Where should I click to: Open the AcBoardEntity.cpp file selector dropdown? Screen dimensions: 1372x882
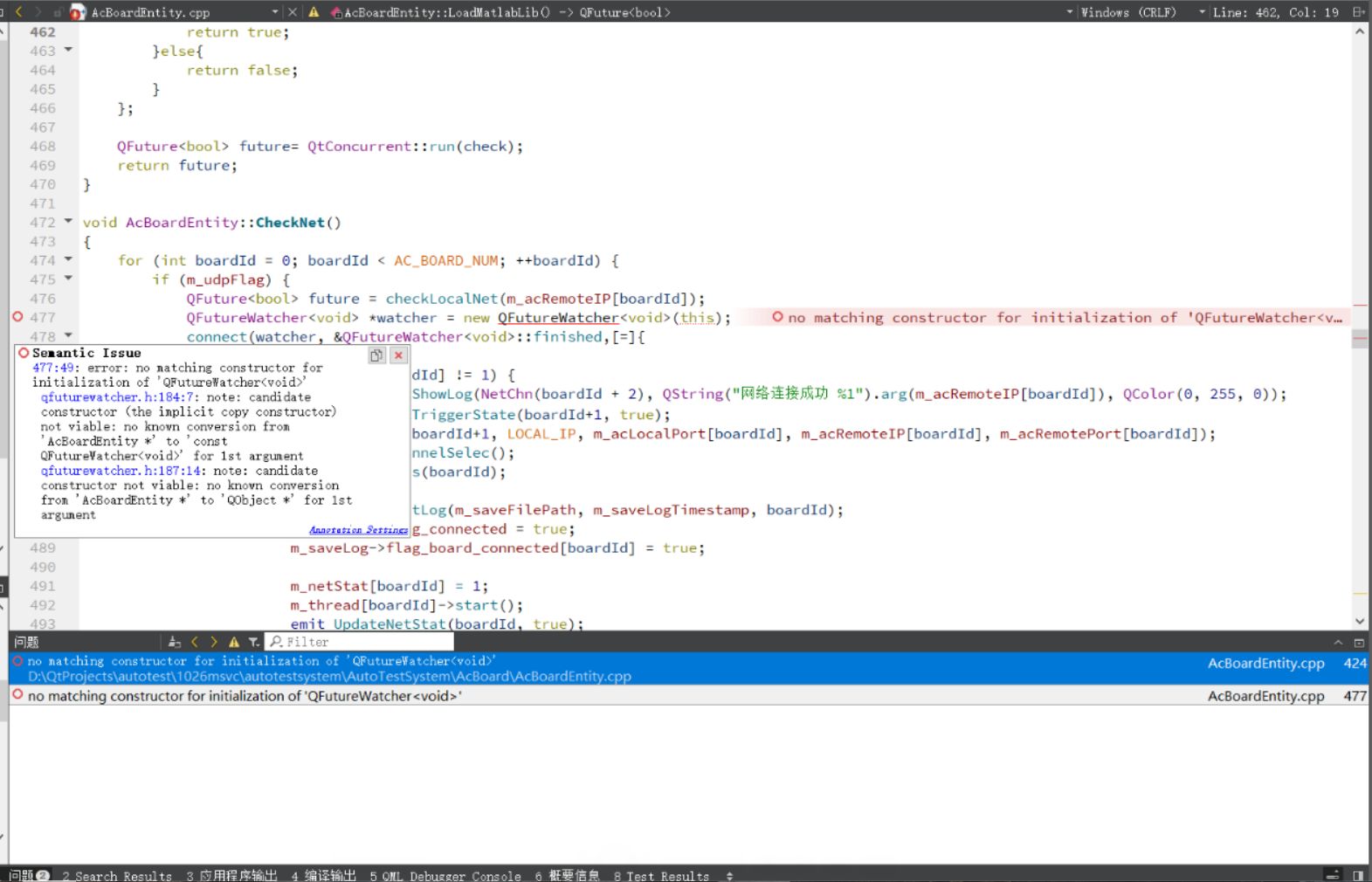(x=274, y=12)
